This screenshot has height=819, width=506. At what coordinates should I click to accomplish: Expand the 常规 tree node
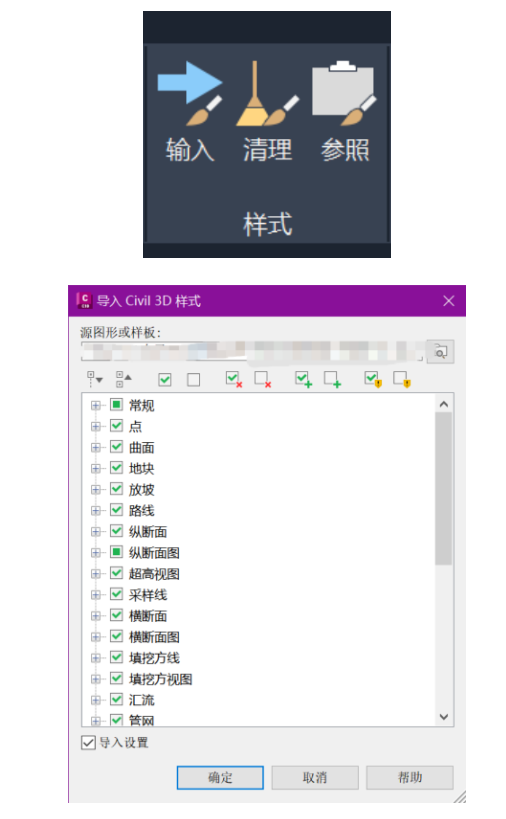(96, 405)
